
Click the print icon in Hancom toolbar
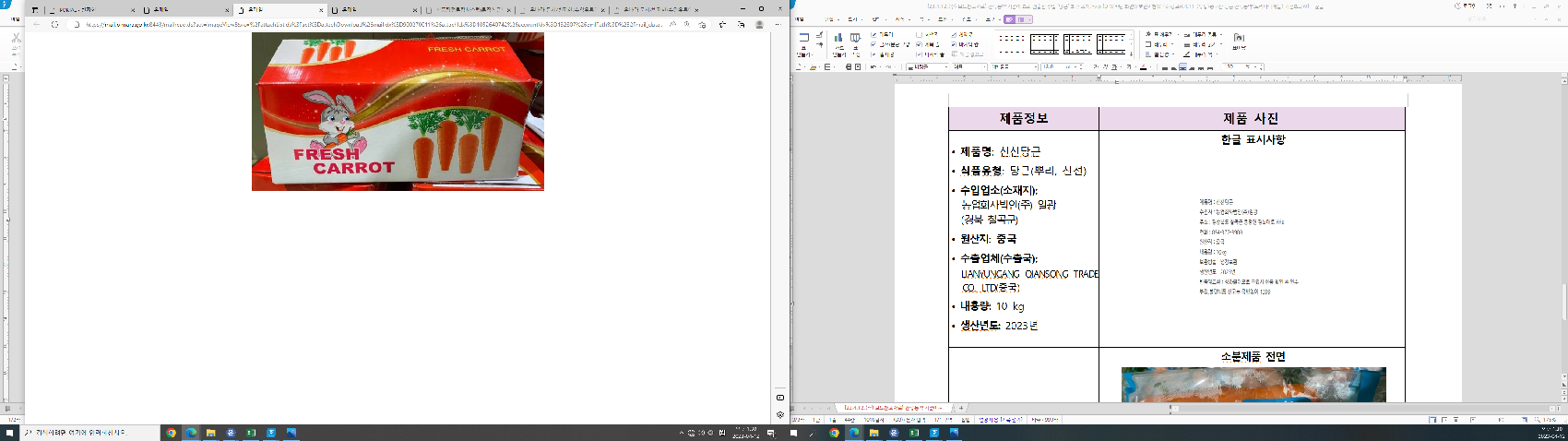848,67
